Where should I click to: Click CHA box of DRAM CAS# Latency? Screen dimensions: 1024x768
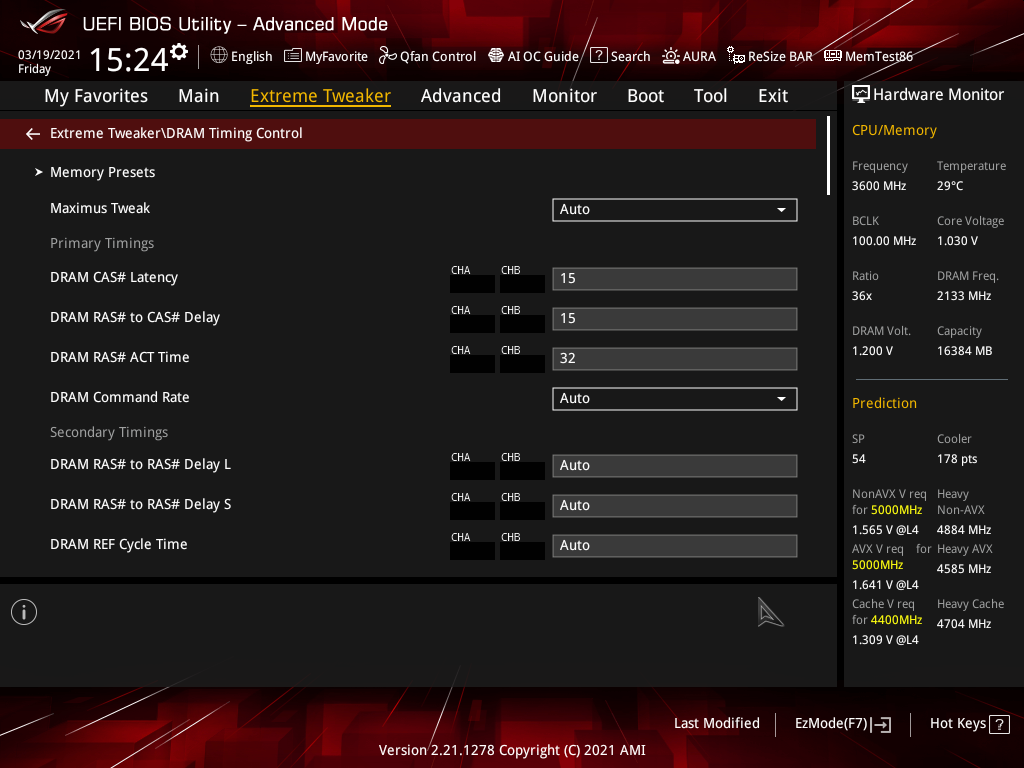tap(472, 284)
